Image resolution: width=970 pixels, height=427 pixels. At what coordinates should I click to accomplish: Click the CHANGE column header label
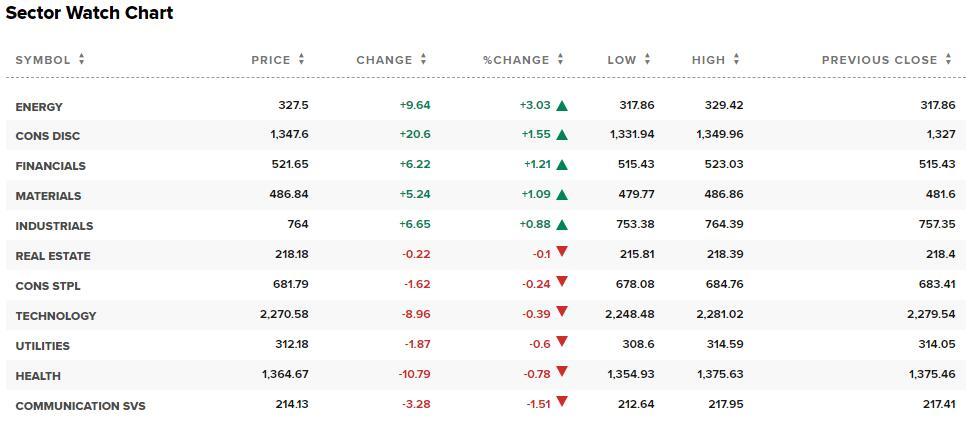[384, 60]
